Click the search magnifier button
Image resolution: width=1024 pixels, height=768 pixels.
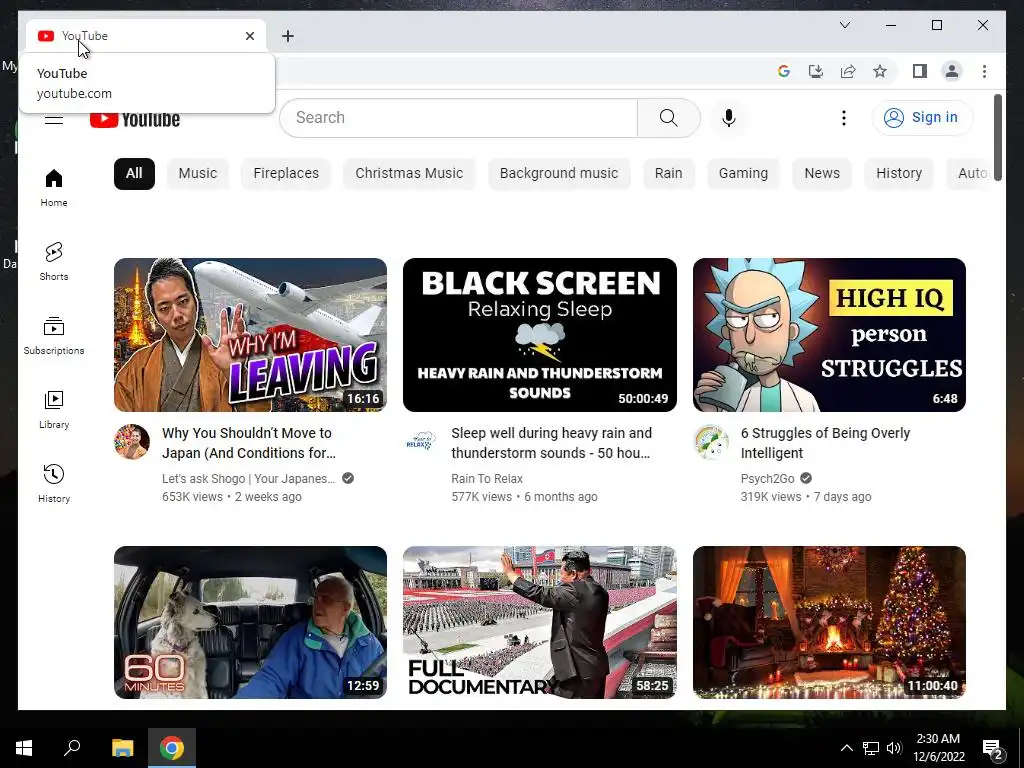coord(668,118)
